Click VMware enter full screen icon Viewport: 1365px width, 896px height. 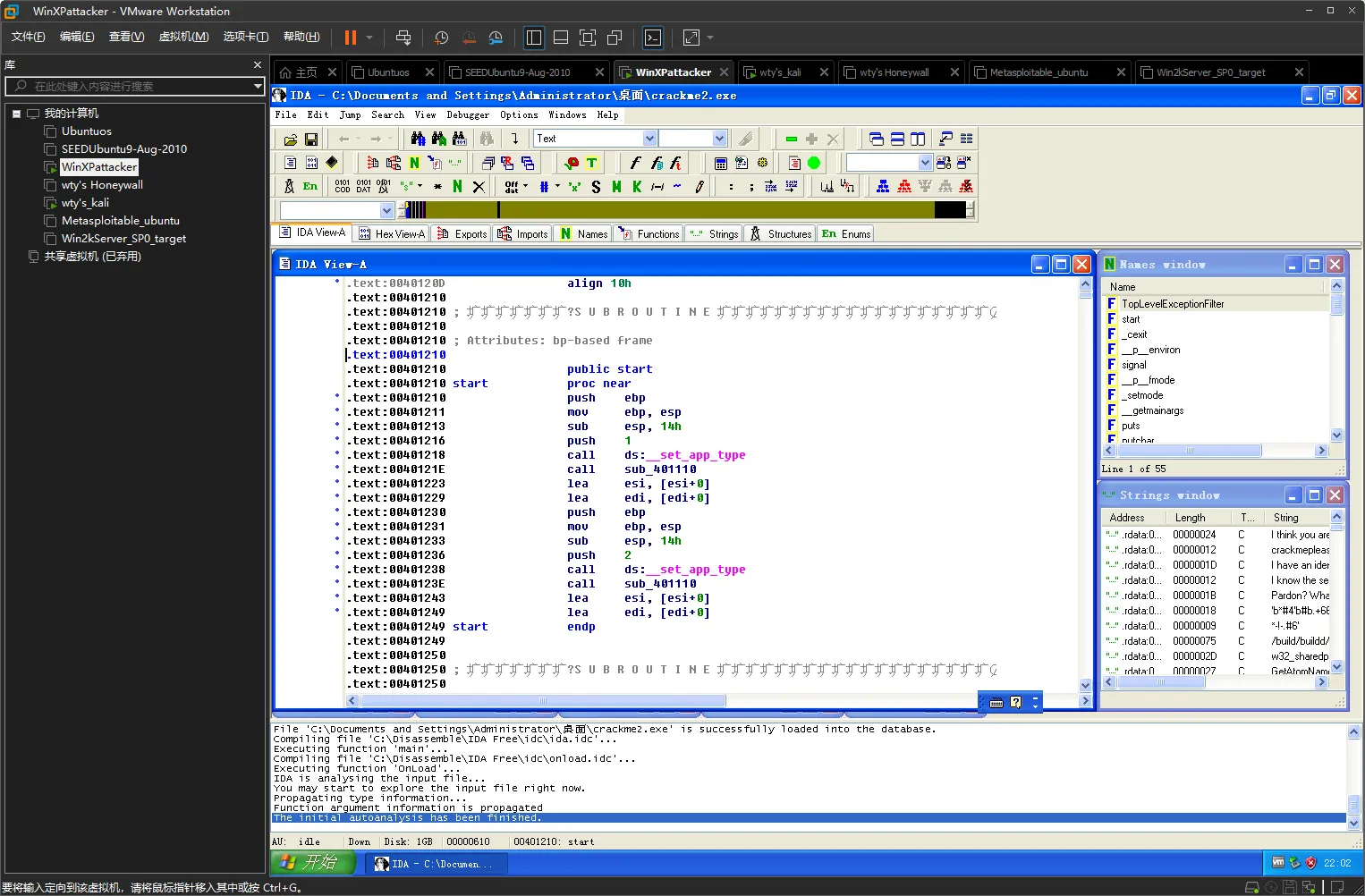pyautogui.click(x=588, y=38)
